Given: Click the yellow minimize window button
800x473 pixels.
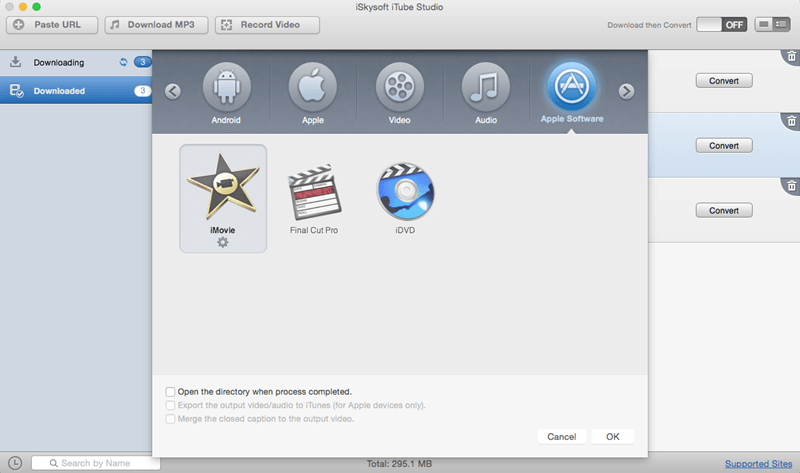Looking at the screenshot, I should 23,7.
